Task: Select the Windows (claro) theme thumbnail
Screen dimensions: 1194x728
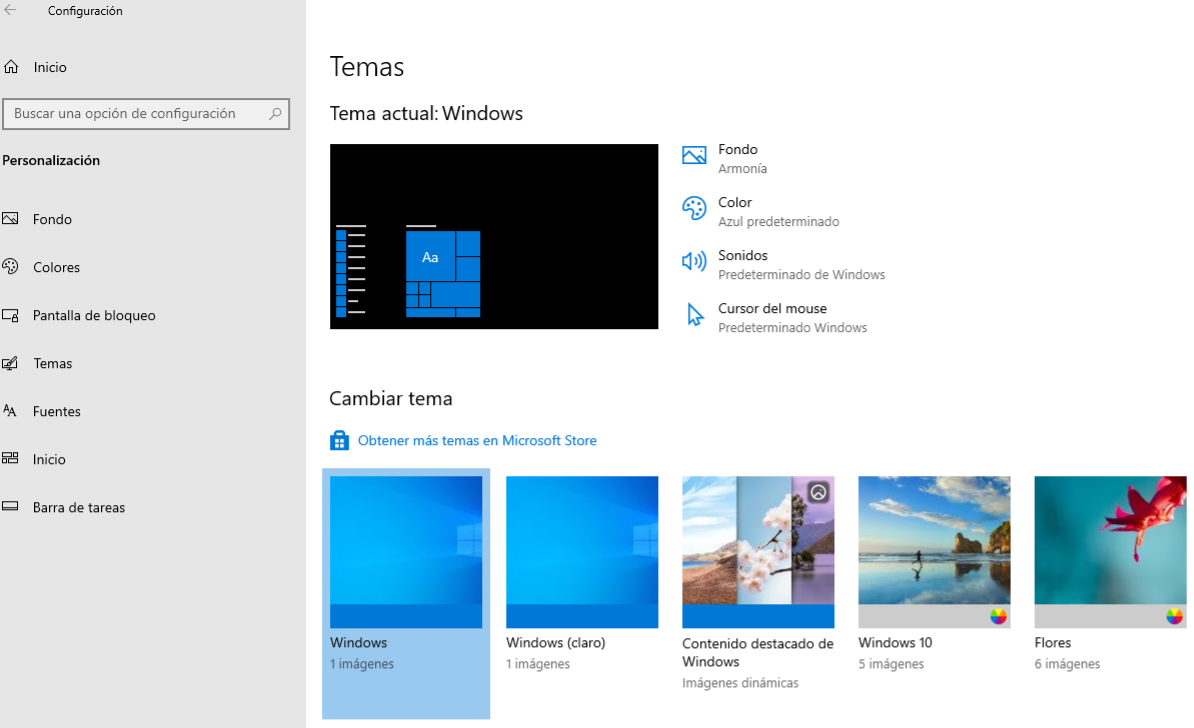Action: coord(582,552)
